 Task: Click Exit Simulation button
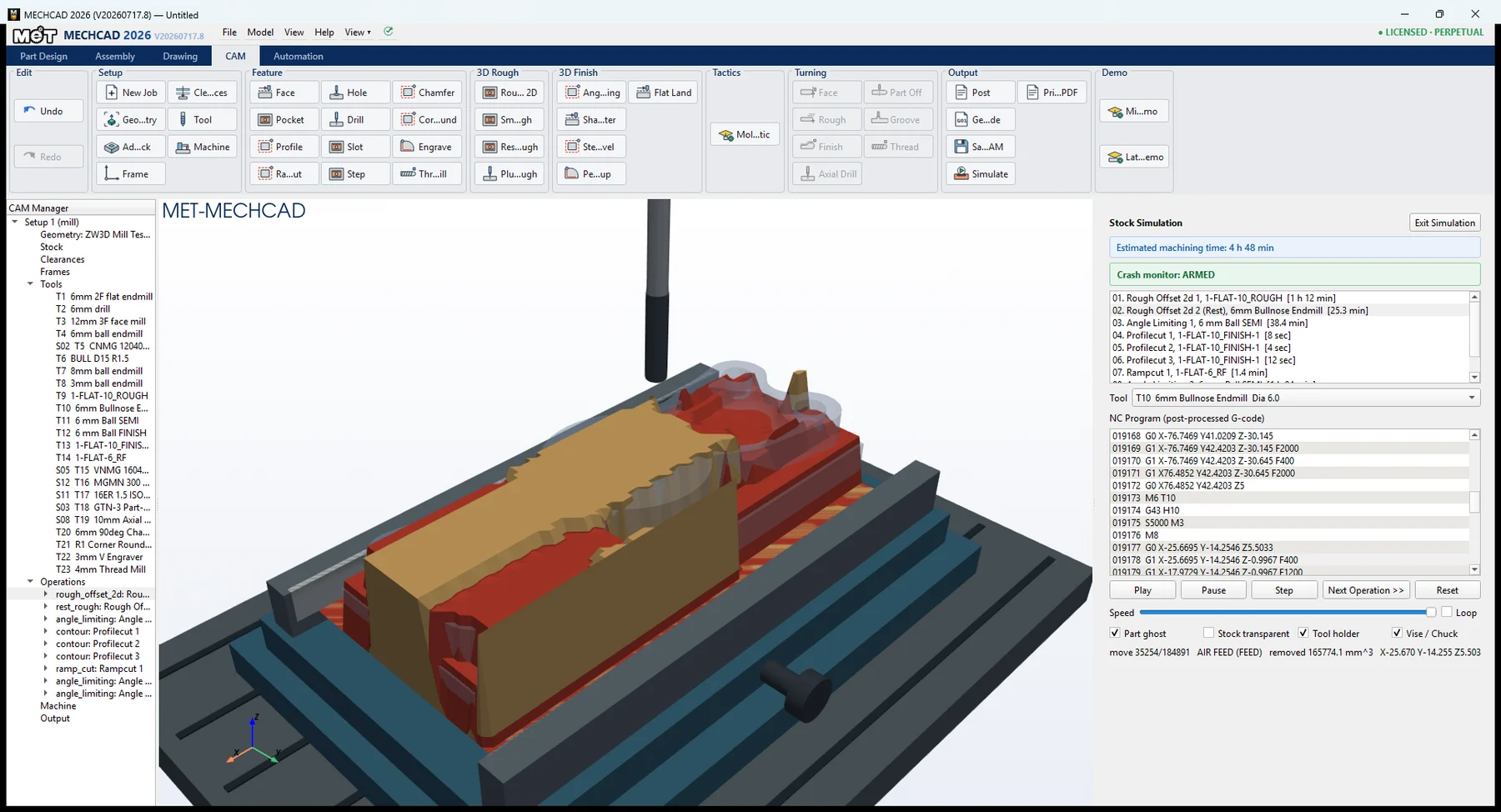pyautogui.click(x=1444, y=223)
